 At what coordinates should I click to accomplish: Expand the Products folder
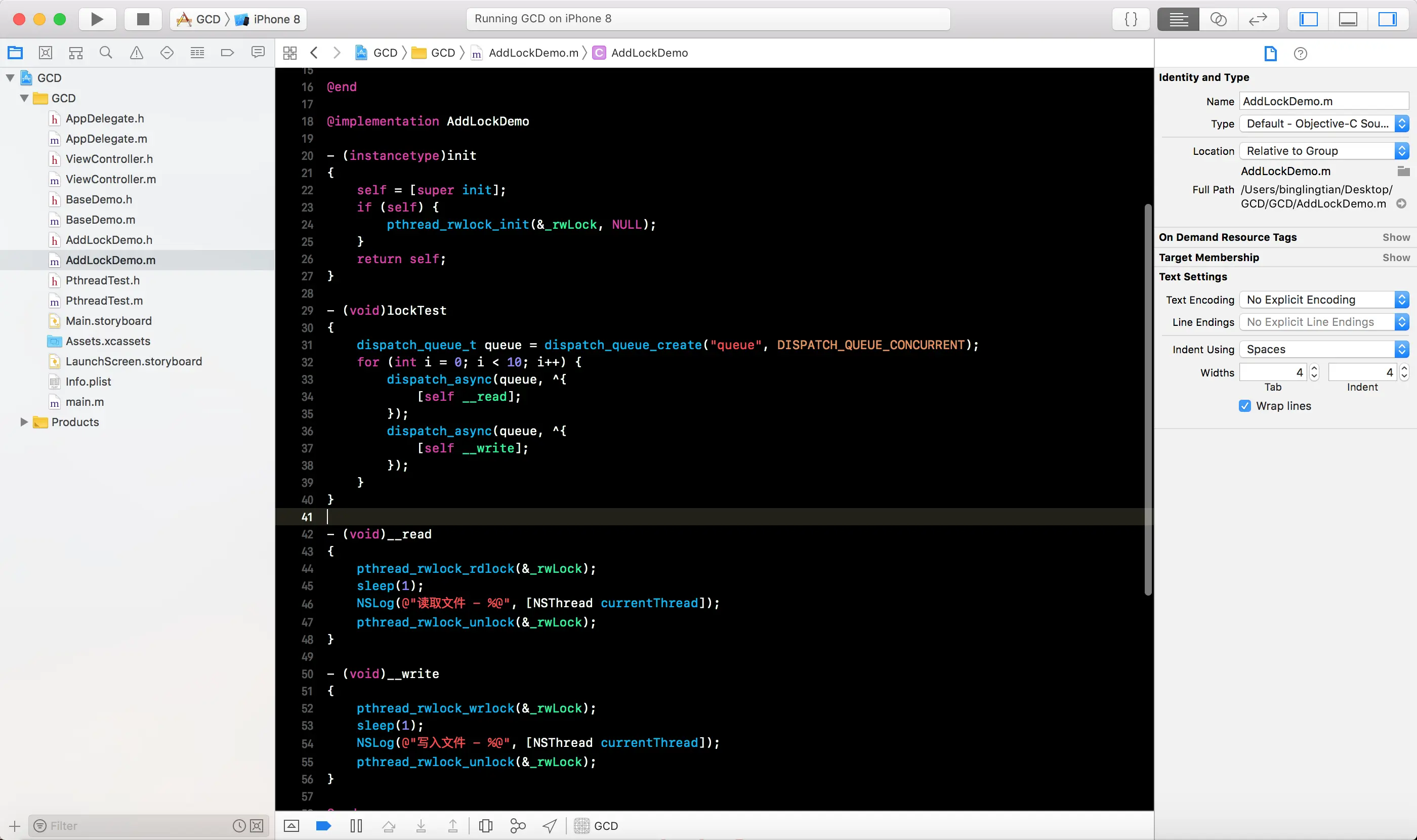(x=24, y=422)
